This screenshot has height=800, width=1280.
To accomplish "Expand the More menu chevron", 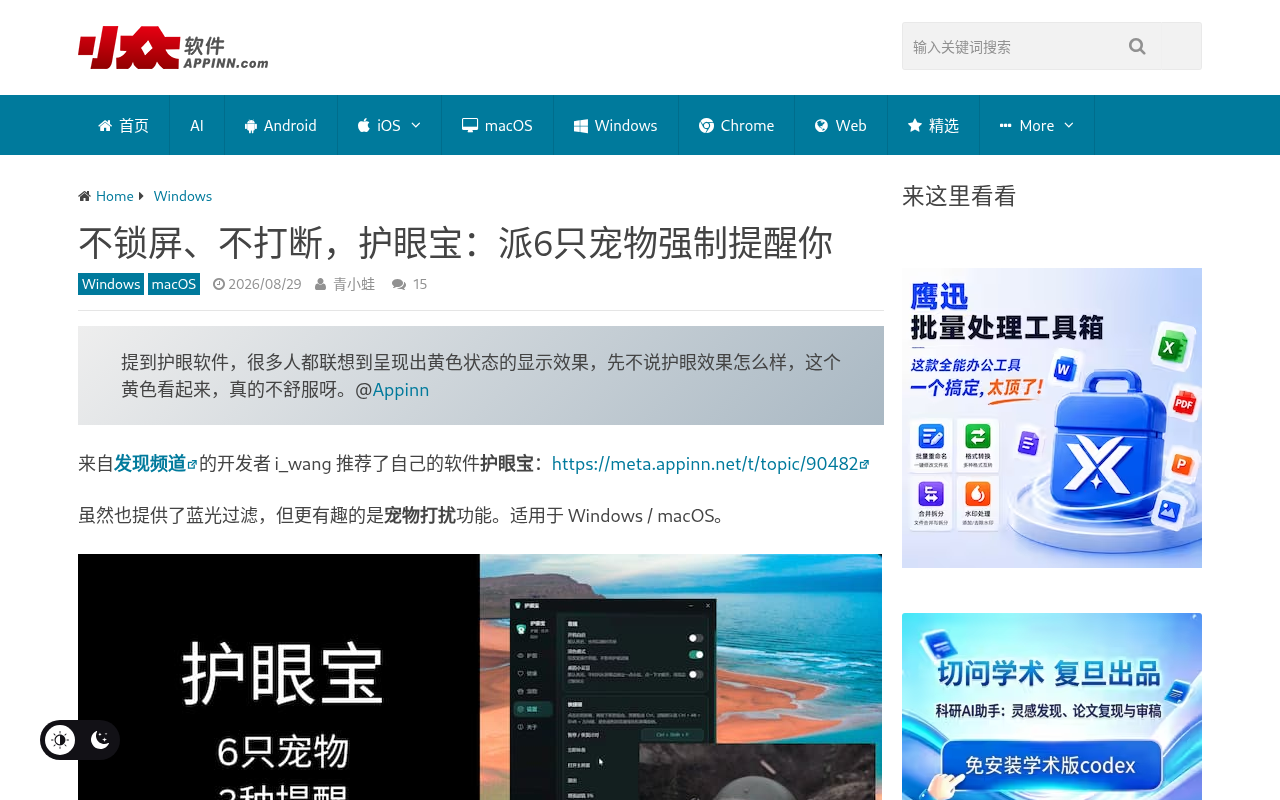I will coord(1069,125).
